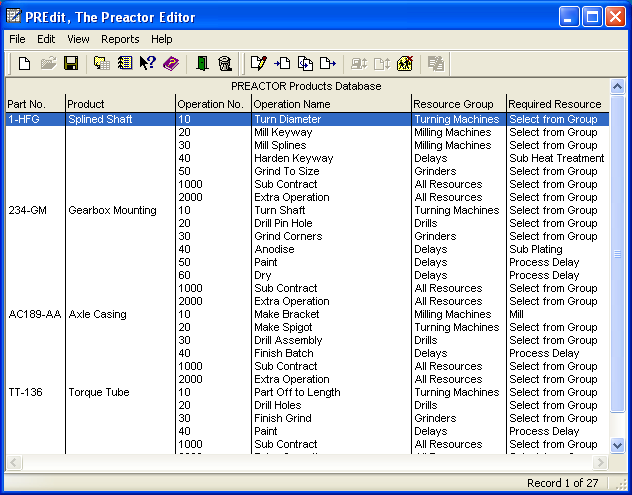This screenshot has width=632, height=495.
Task: Click the green exit door icon
Action: click(202, 63)
